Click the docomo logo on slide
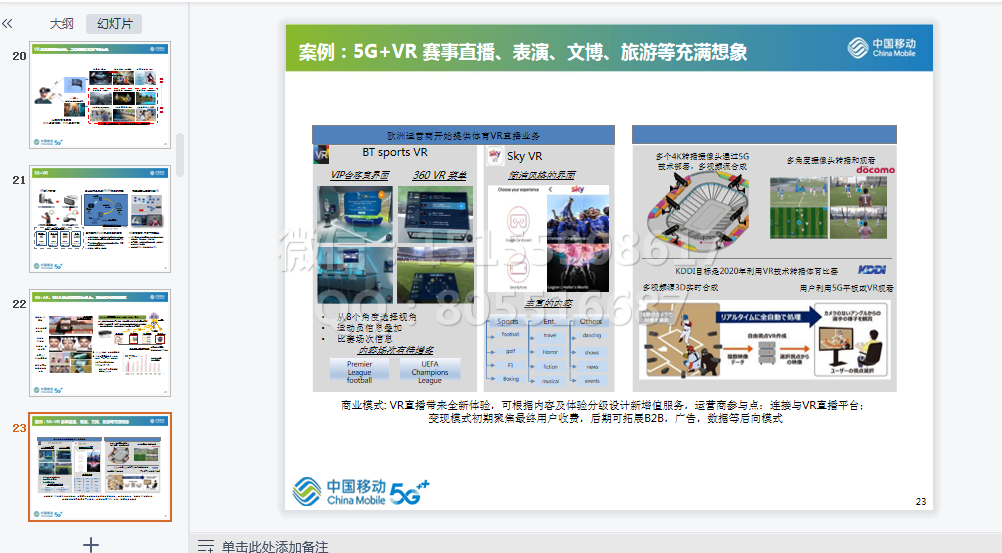 coord(875,170)
